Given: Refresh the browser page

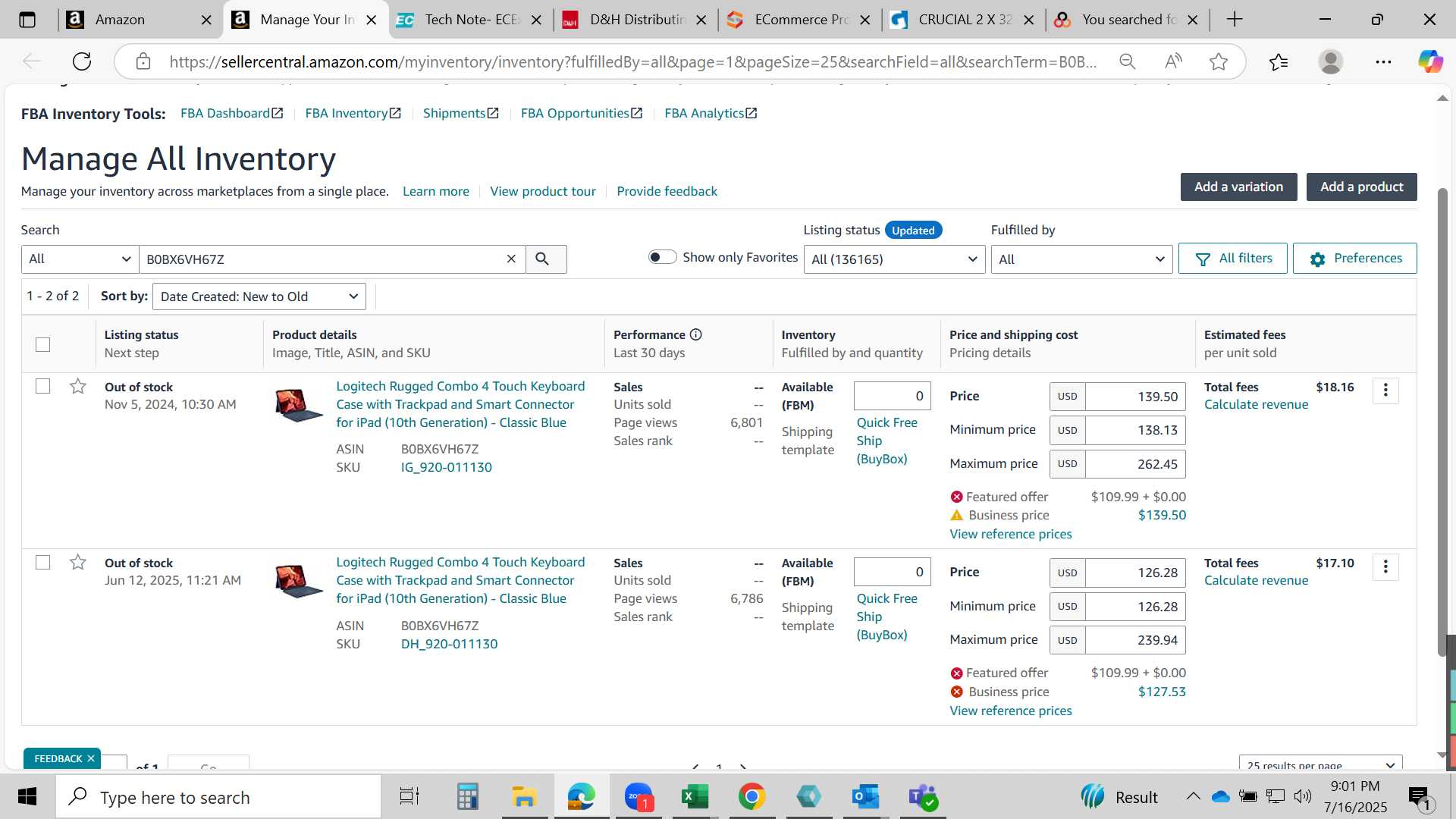Looking at the screenshot, I should (x=82, y=61).
